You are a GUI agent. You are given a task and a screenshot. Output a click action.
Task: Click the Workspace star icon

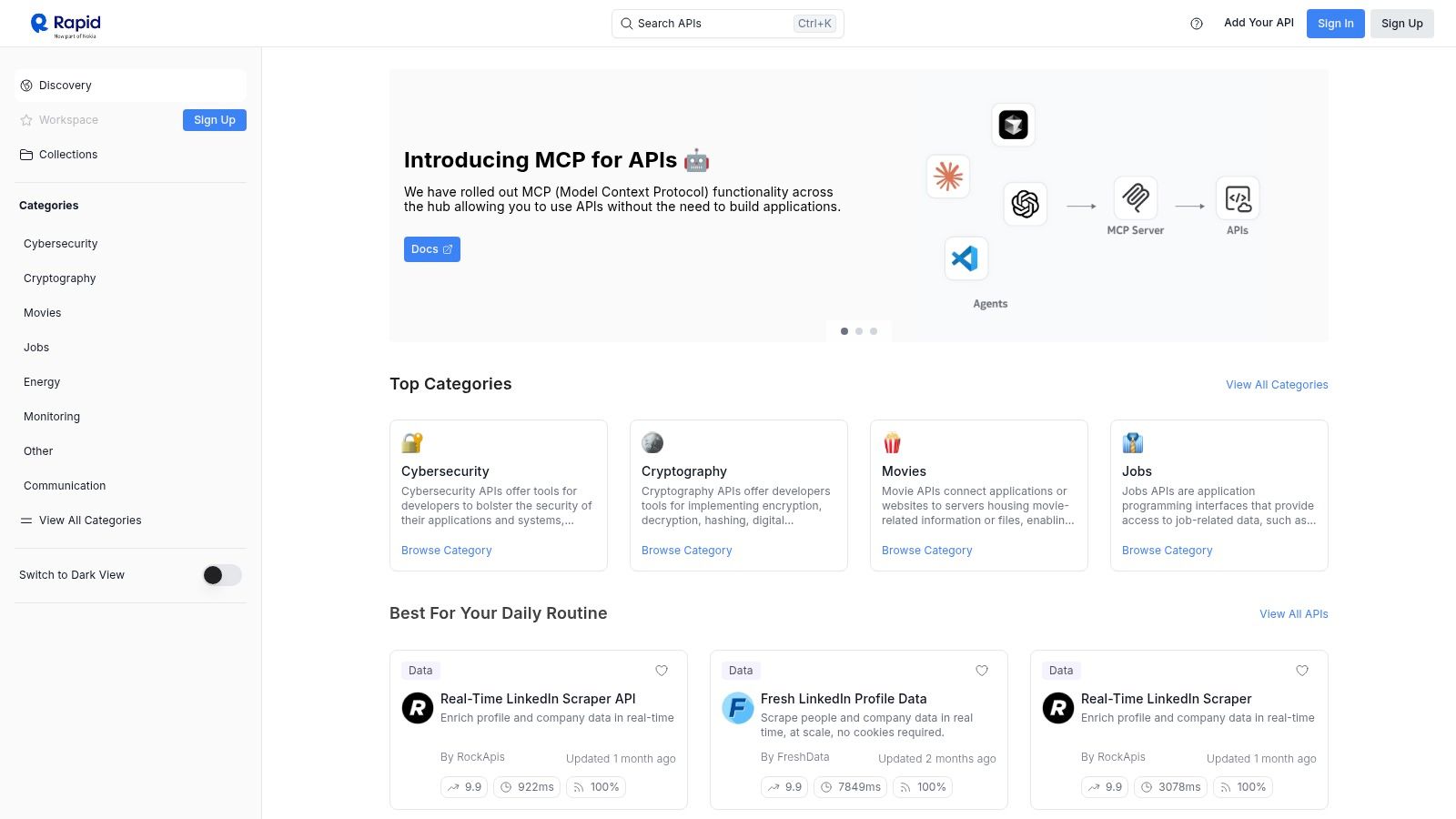(26, 120)
